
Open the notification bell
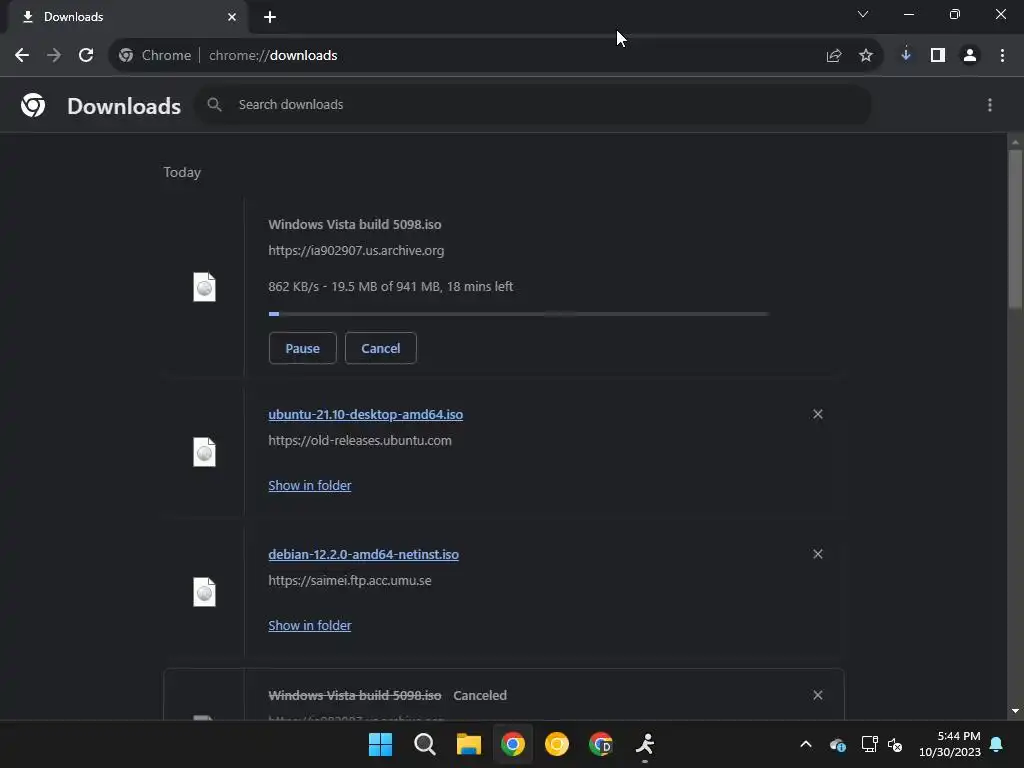click(x=996, y=744)
